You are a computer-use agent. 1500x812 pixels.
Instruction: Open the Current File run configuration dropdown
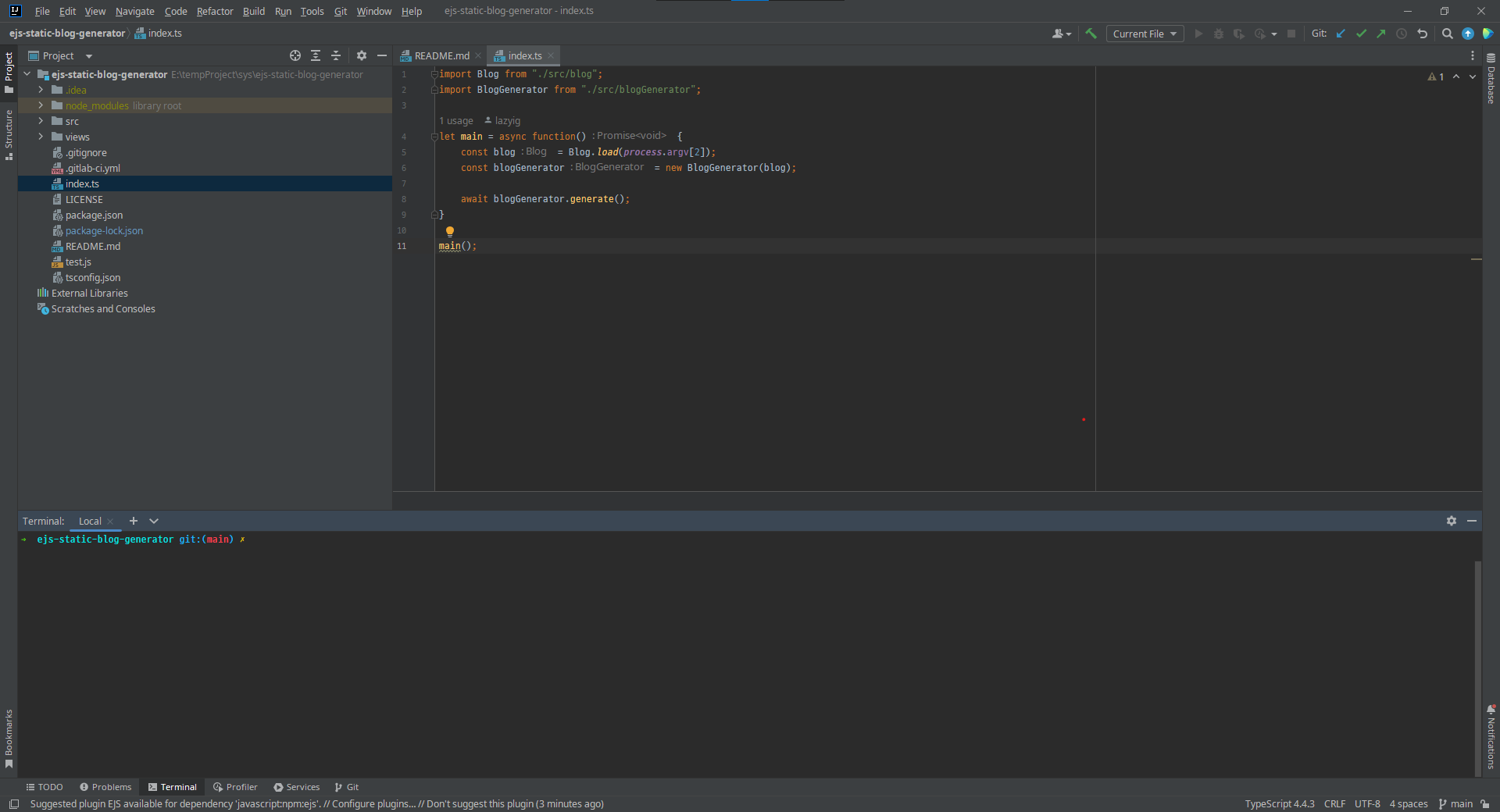click(x=1144, y=34)
